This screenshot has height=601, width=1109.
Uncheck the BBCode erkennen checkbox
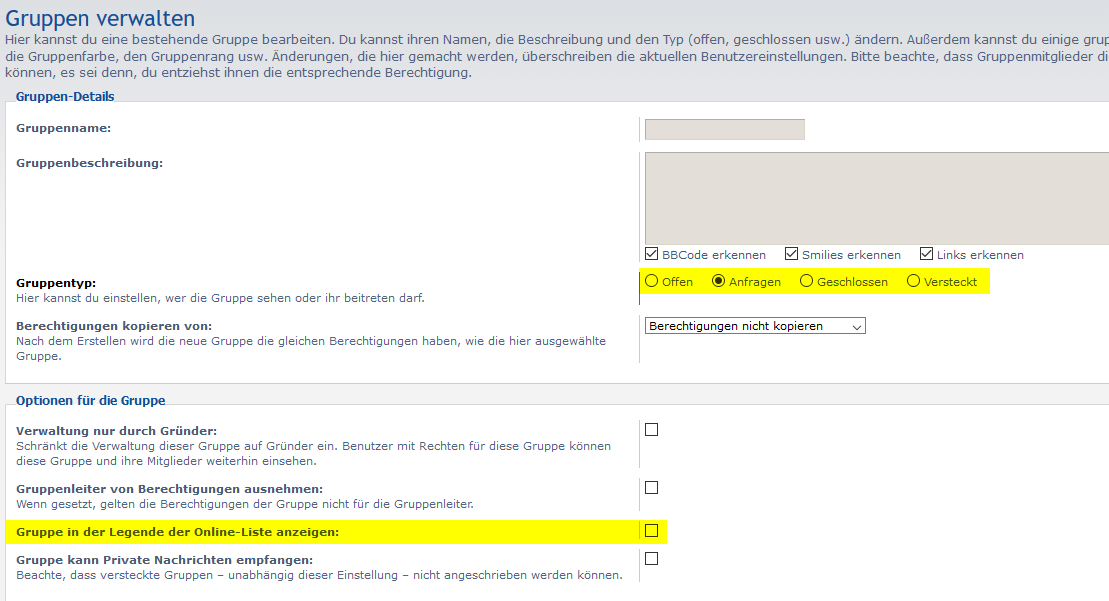click(x=652, y=254)
